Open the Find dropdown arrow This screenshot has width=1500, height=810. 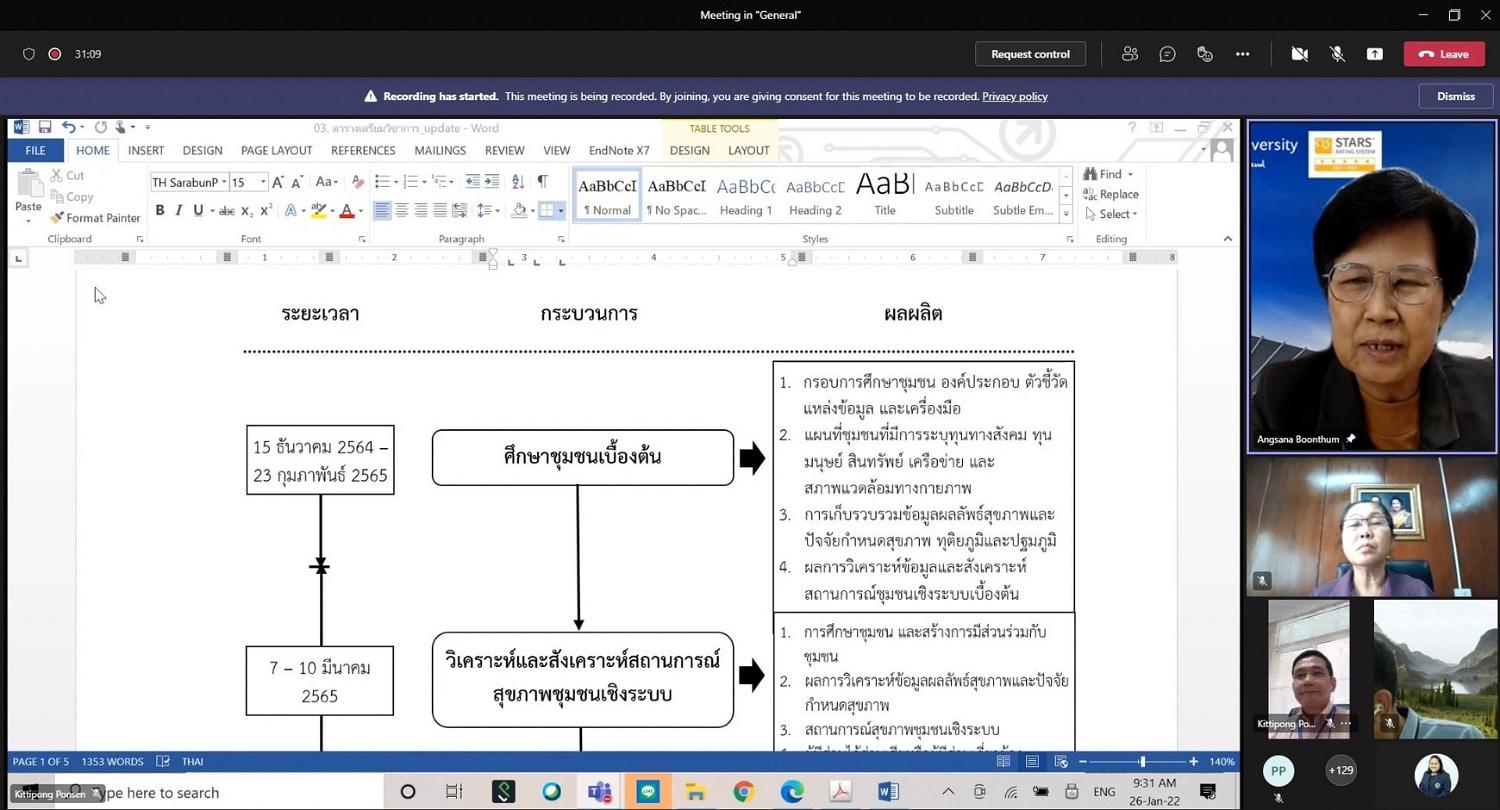click(1130, 174)
